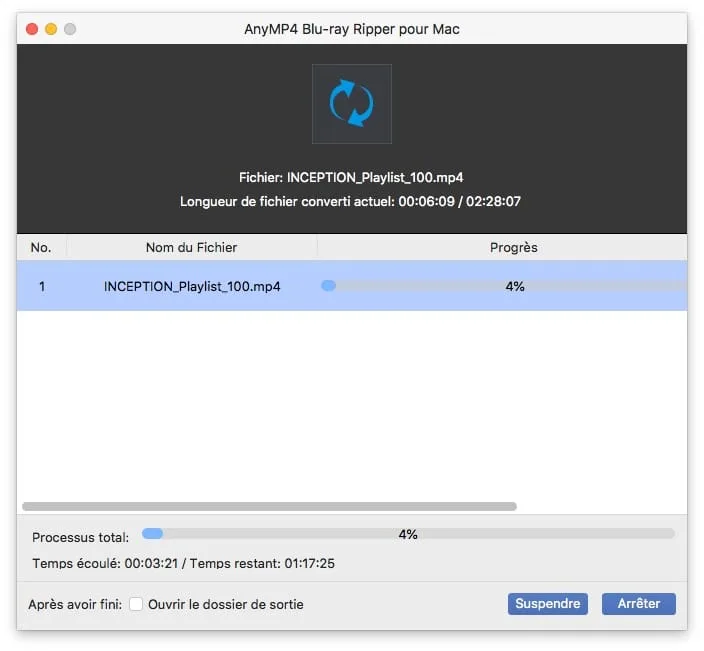Click the 'Processus total:' label

coord(80,537)
